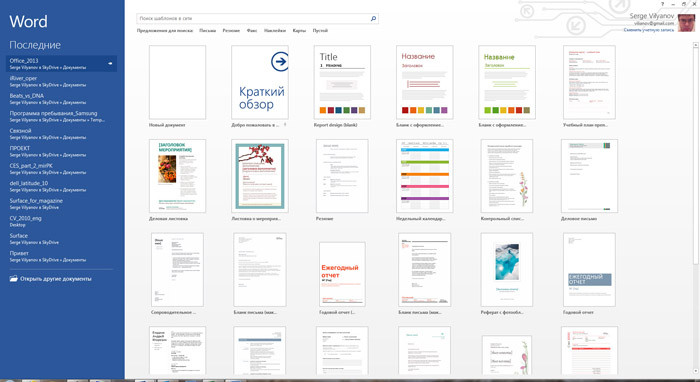The image size is (700, 382).
Task: Select the Письма search suggestion
Action: (x=207, y=31)
